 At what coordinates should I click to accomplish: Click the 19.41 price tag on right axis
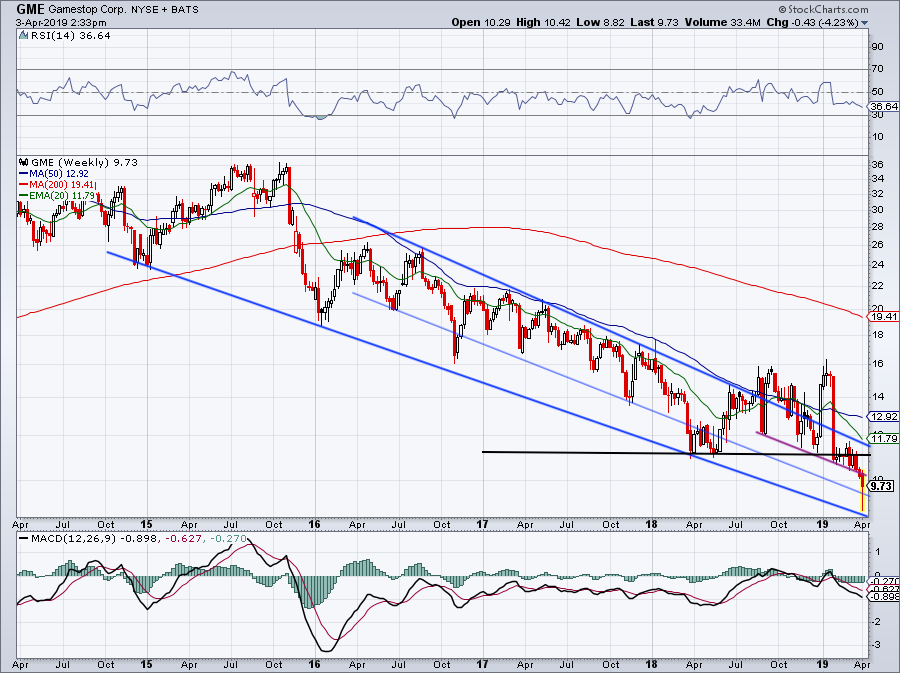click(883, 316)
